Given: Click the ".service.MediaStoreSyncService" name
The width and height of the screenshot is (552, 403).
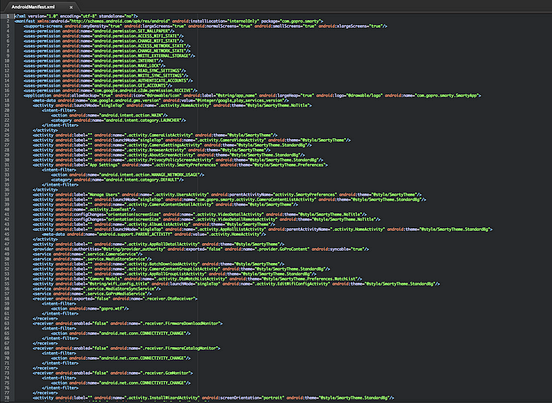Looking at the screenshot, I should tap(119, 289).
